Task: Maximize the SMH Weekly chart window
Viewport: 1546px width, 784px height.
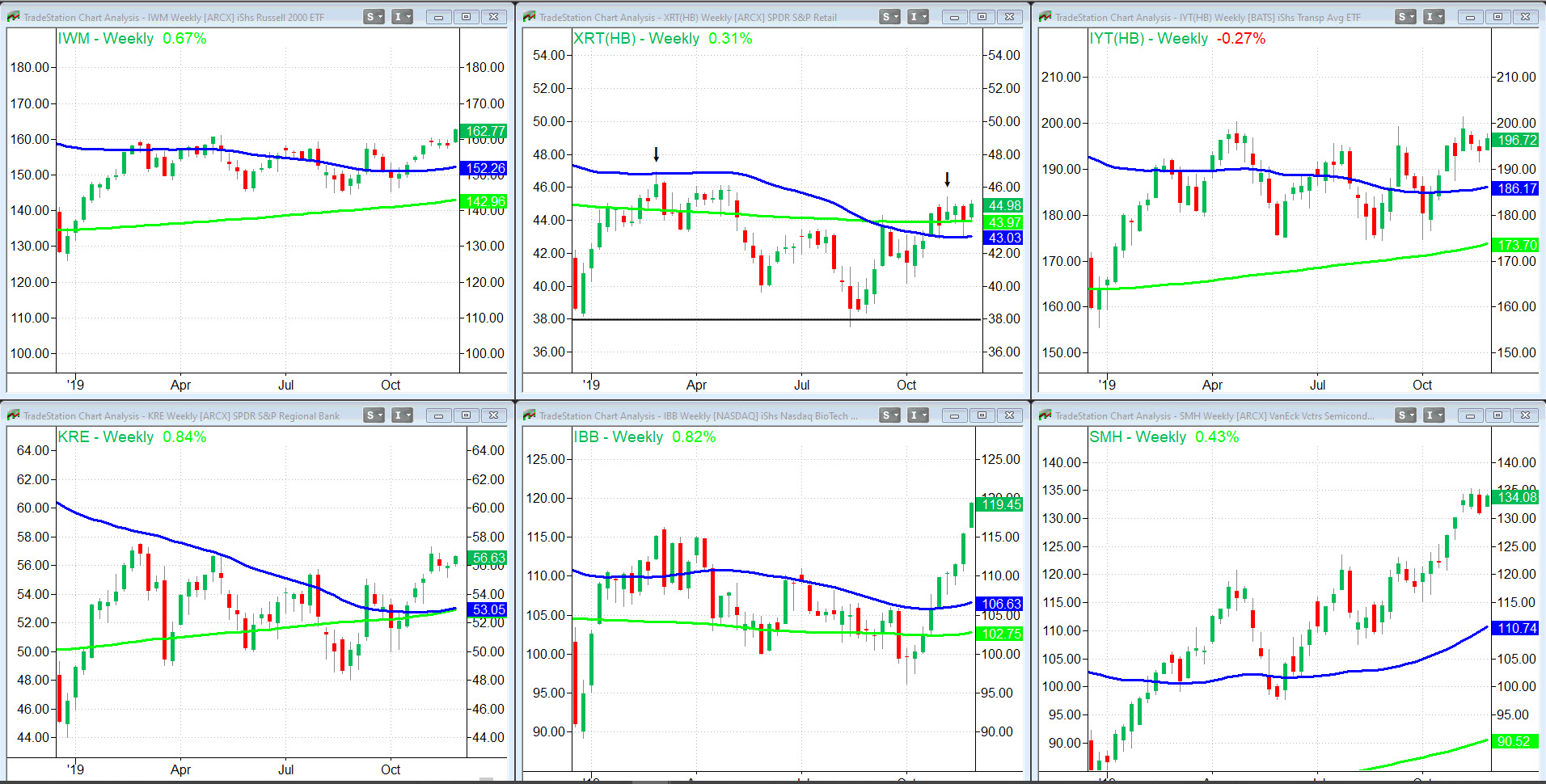Action: pyautogui.click(x=1497, y=415)
